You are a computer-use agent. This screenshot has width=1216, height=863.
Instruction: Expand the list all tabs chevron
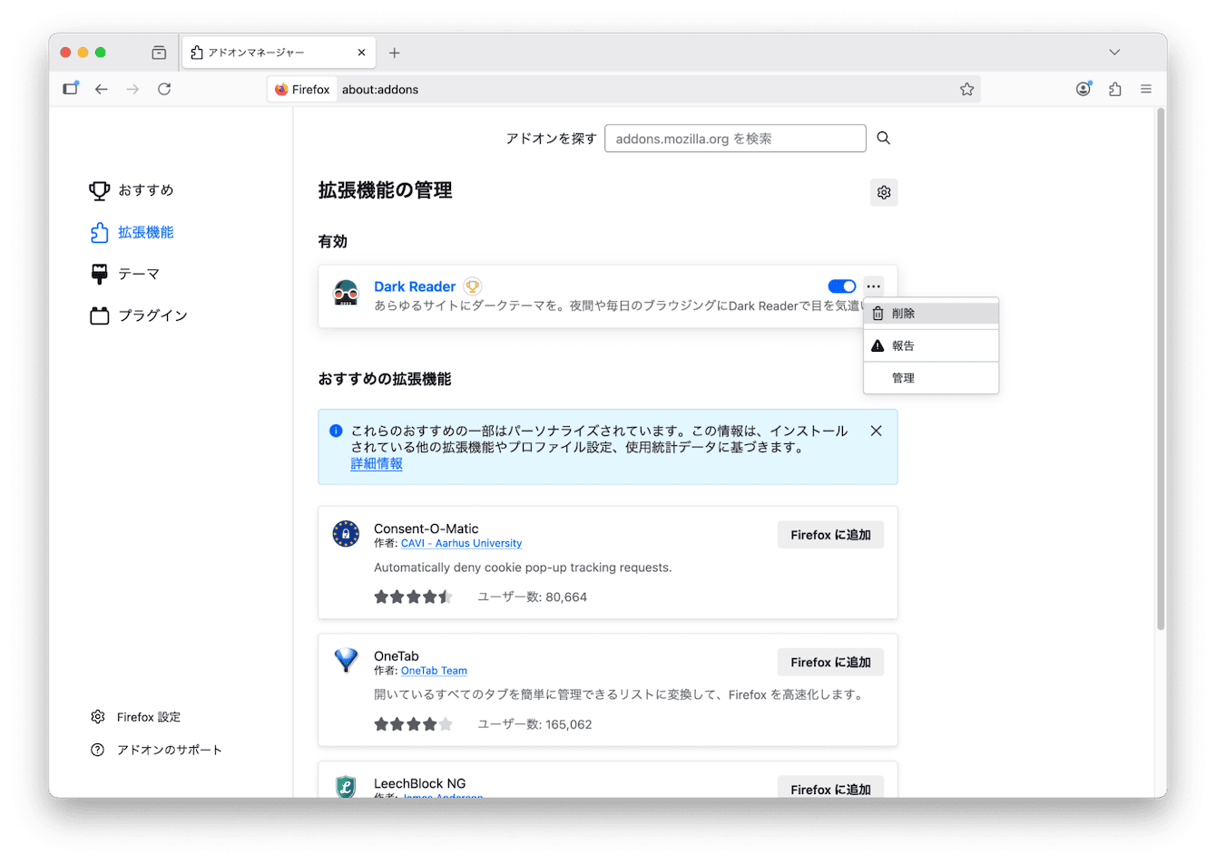(1114, 52)
